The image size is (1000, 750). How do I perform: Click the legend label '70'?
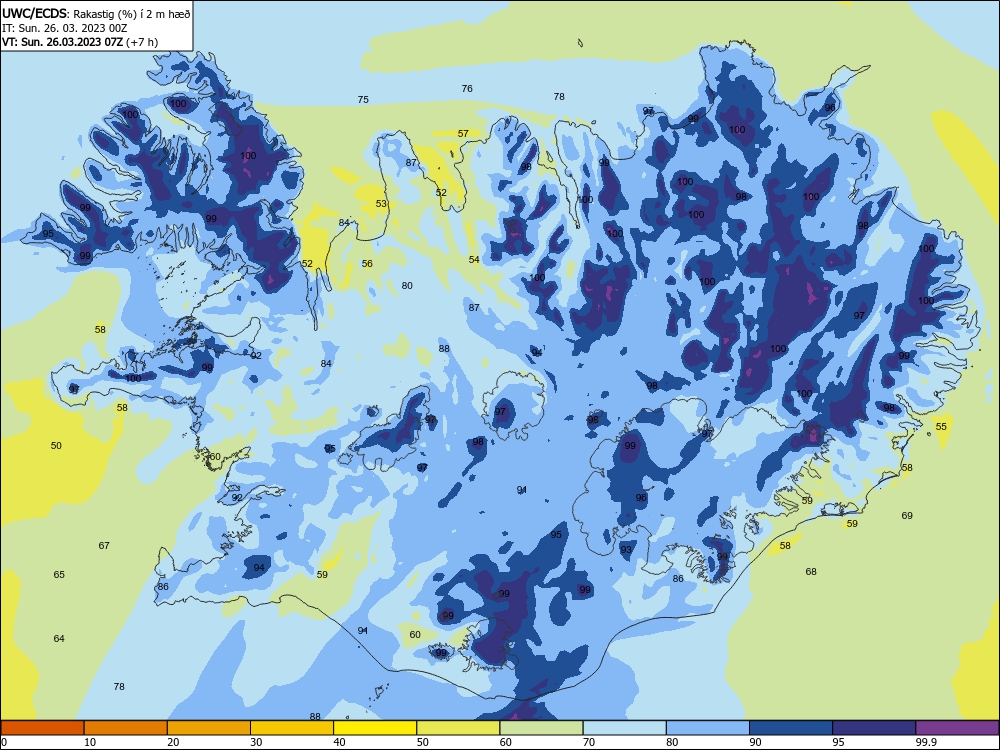[589, 742]
